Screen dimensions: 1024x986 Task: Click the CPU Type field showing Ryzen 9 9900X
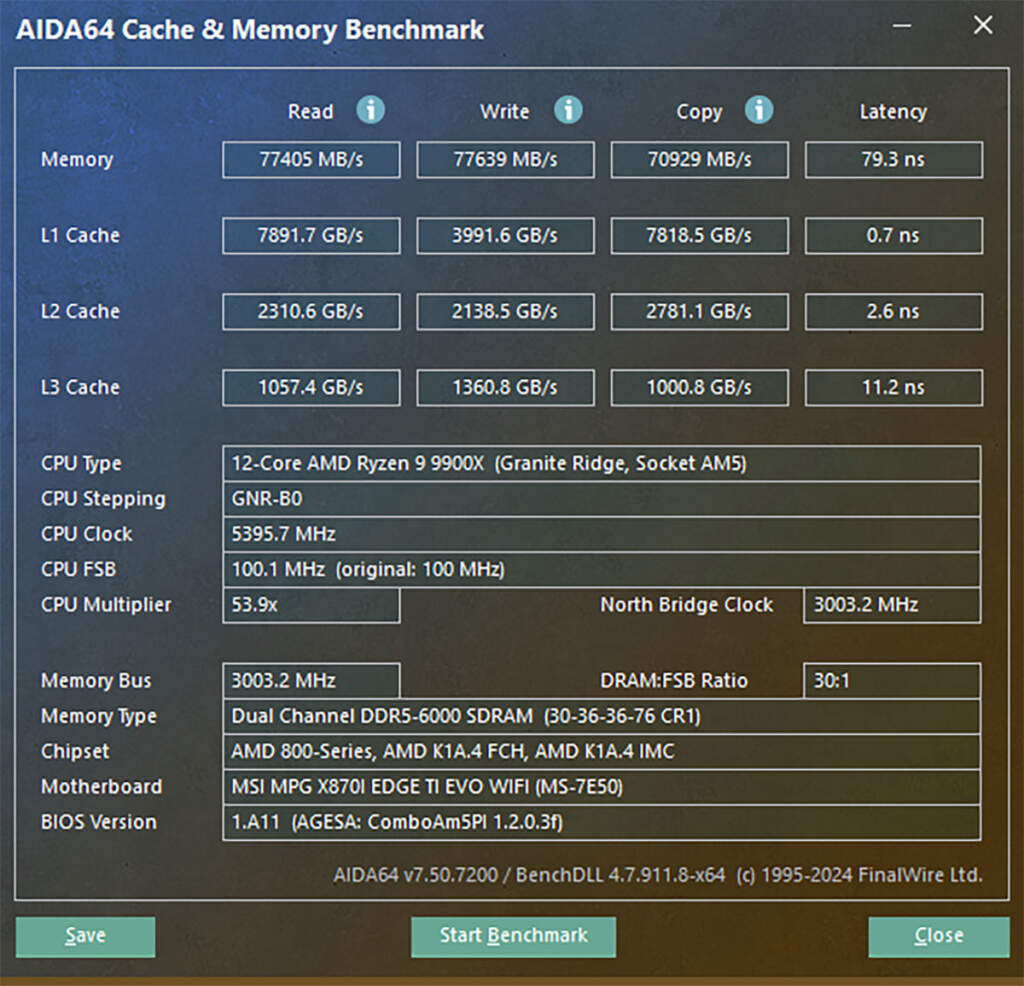coord(600,463)
